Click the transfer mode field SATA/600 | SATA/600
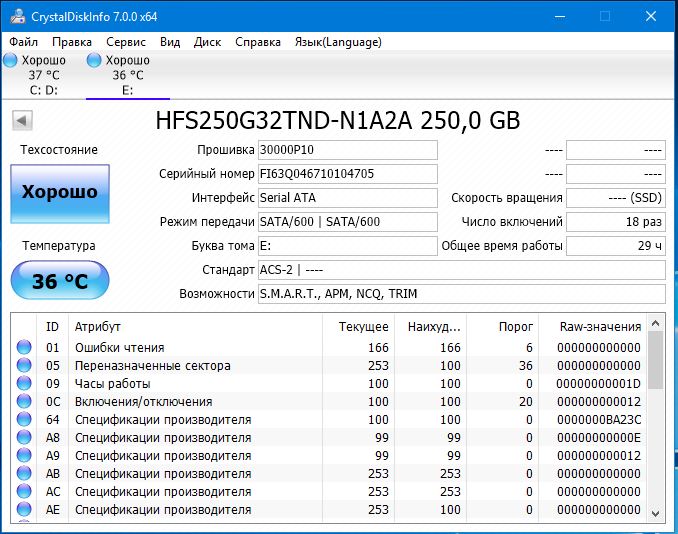Viewport: 678px width, 534px height. (348, 222)
